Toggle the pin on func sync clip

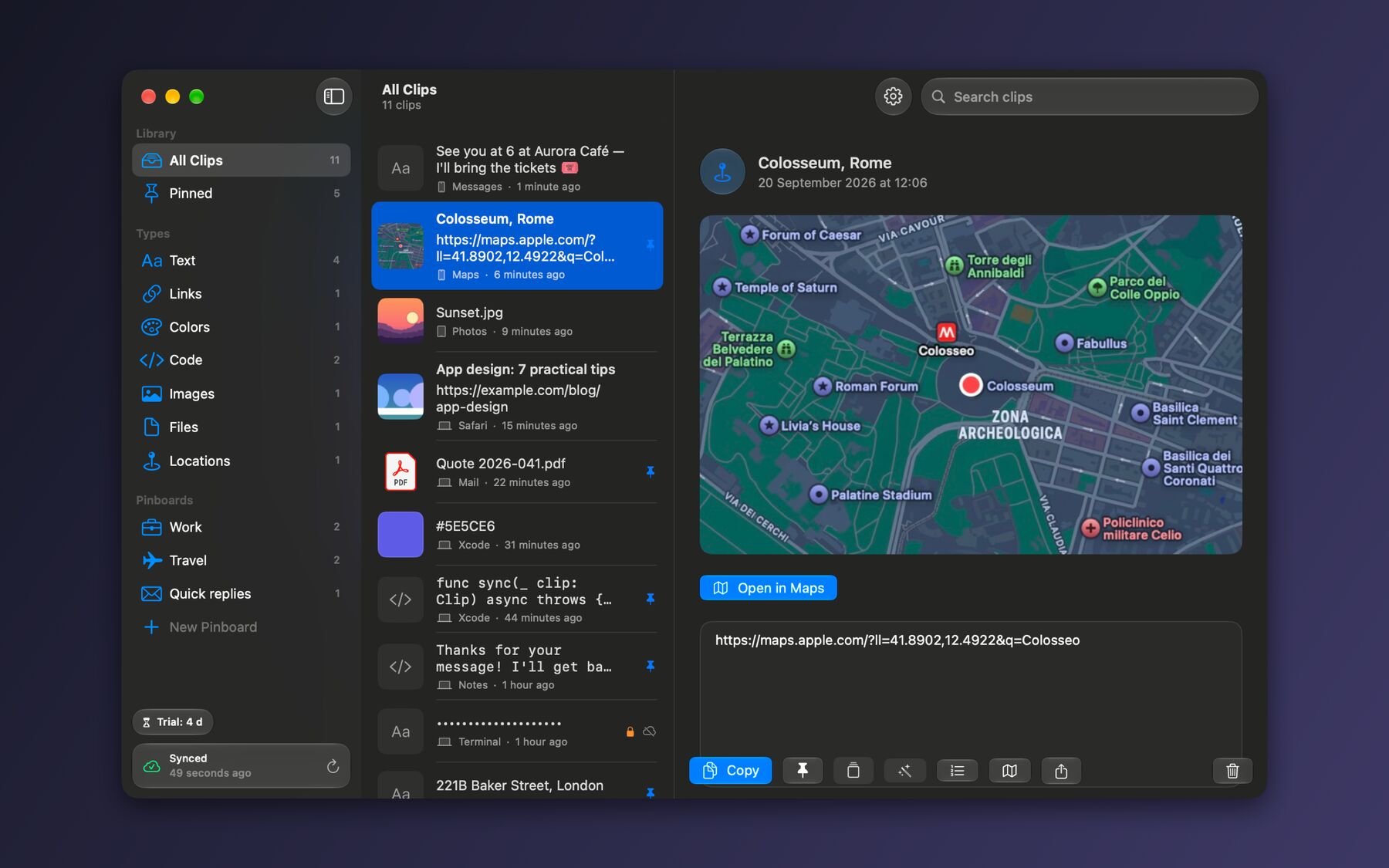[651, 599]
